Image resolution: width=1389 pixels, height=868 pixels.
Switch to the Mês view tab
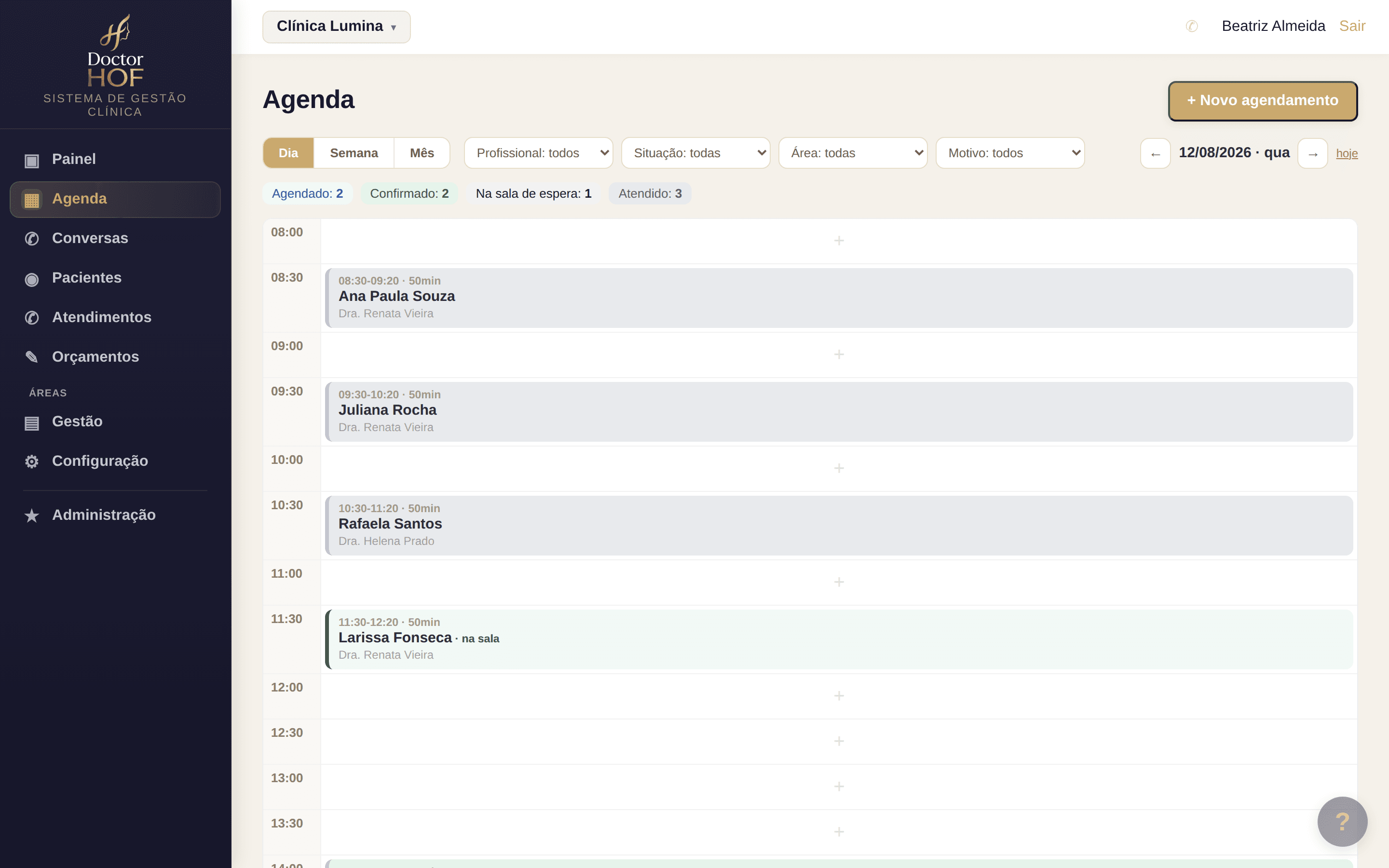[422, 153]
